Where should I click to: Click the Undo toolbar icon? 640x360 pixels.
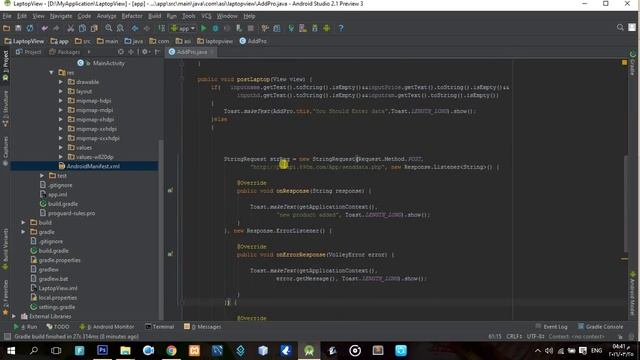(x=44, y=28)
